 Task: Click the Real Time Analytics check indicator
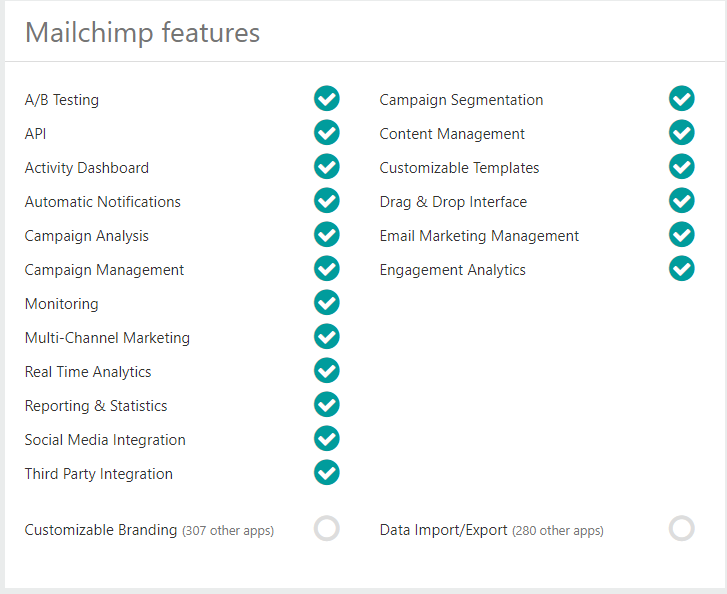(327, 370)
